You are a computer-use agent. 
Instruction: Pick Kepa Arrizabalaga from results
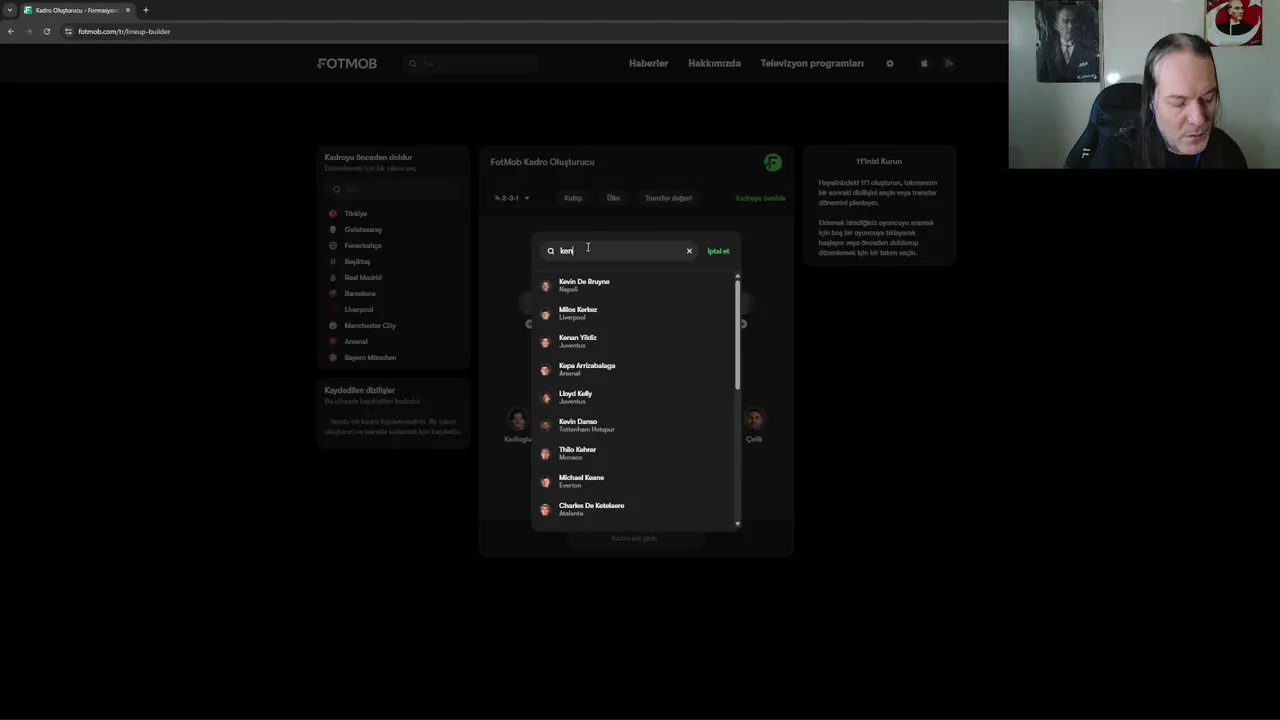tap(636, 369)
